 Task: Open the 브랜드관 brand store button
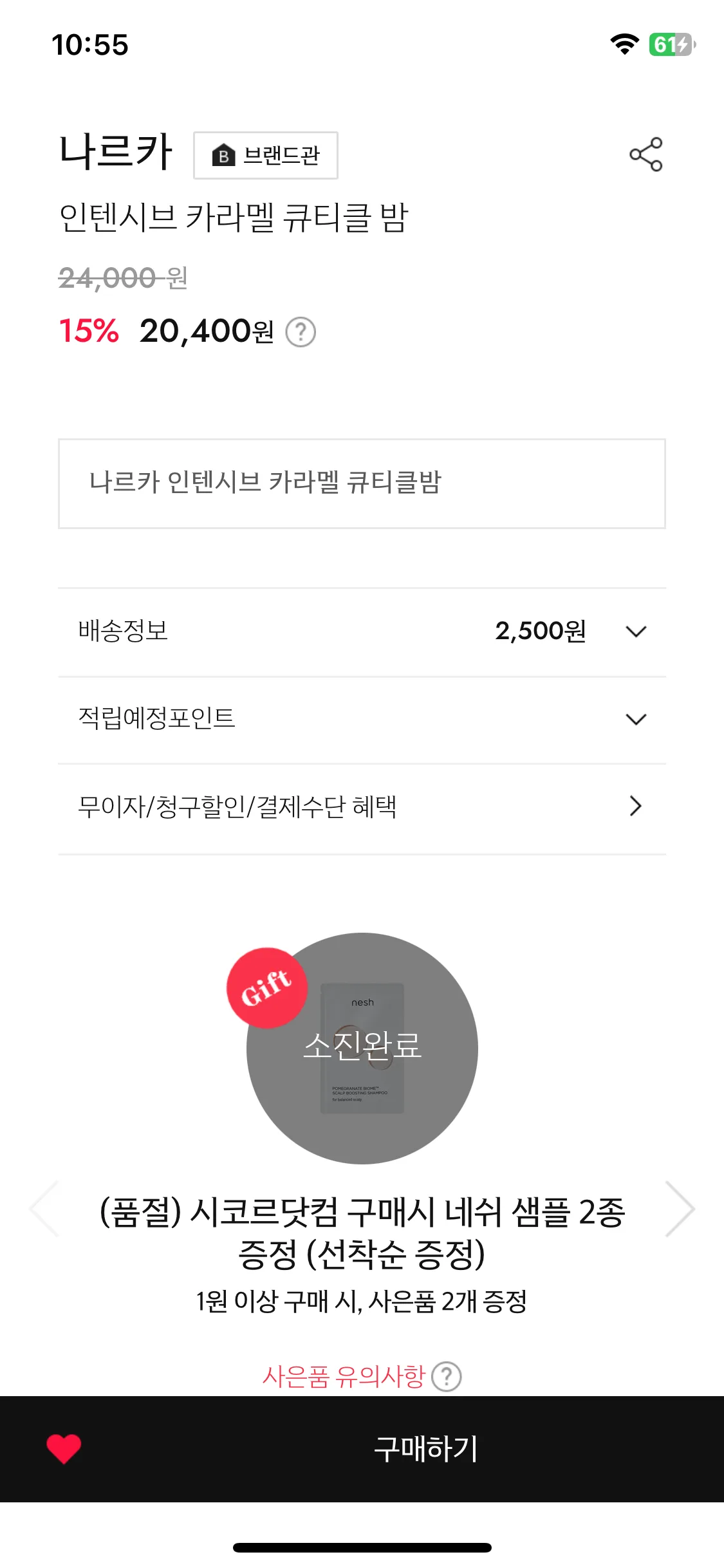(x=266, y=155)
